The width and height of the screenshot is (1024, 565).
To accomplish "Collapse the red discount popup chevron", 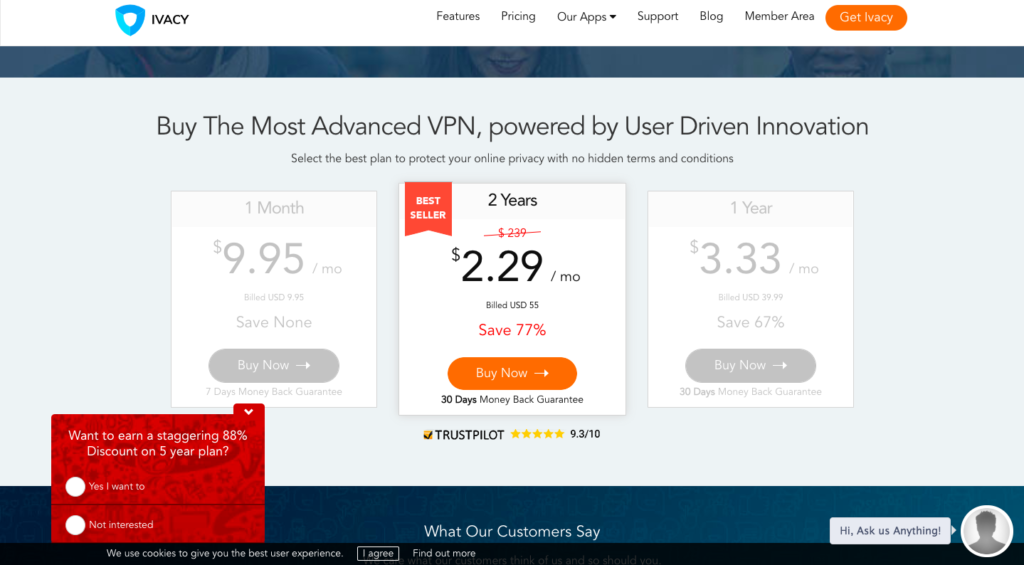I will [249, 411].
